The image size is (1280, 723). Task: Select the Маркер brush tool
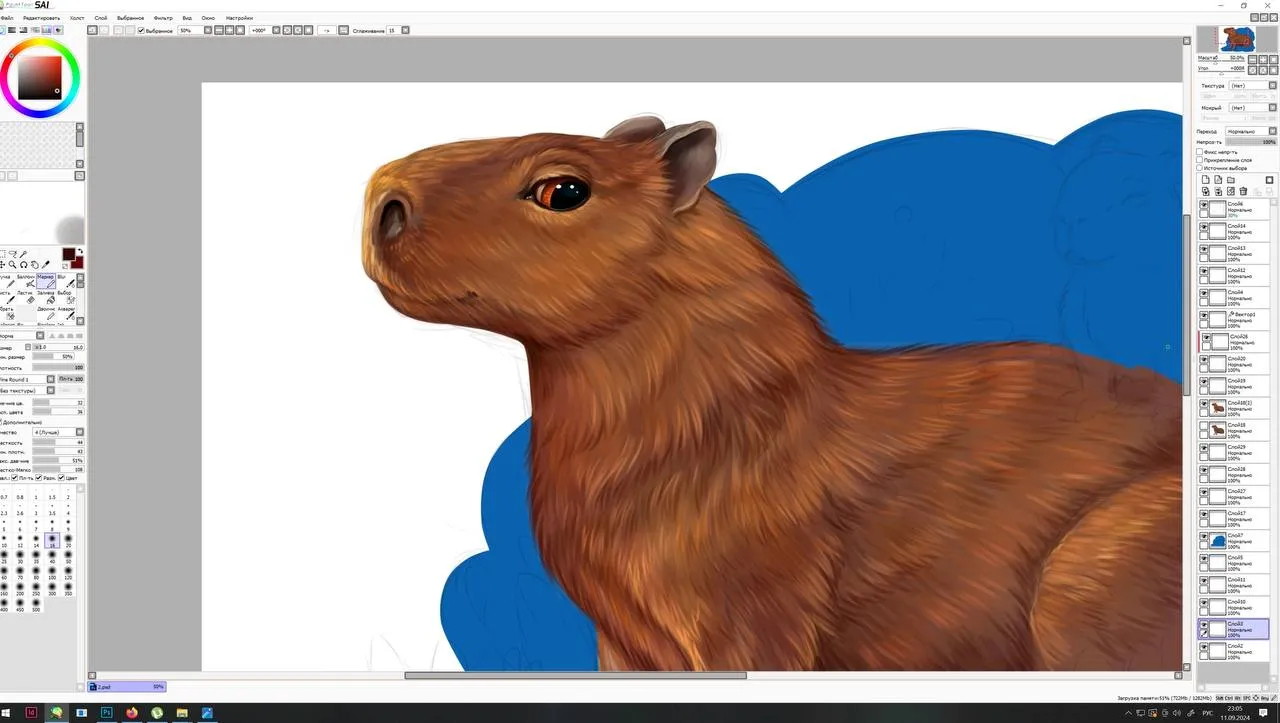point(46,281)
